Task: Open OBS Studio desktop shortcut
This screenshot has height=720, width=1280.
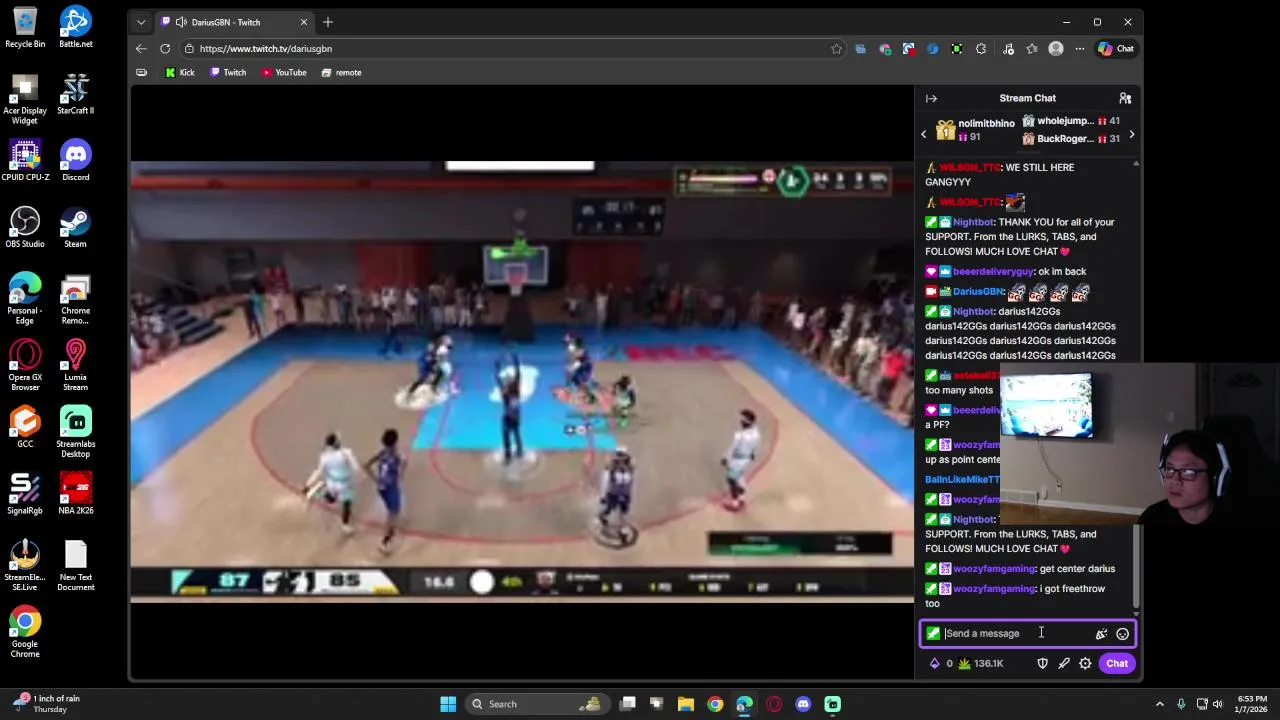Action: 25,227
